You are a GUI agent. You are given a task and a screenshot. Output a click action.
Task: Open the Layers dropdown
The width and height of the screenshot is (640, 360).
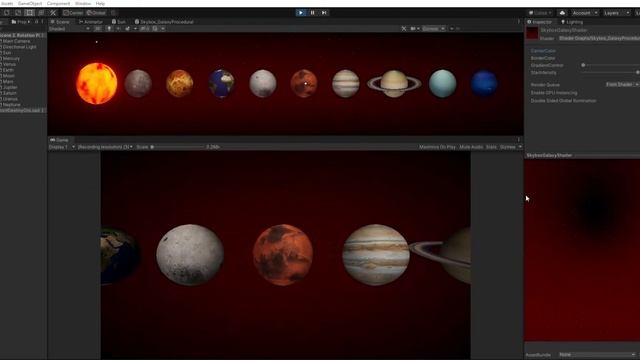[616, 13]
